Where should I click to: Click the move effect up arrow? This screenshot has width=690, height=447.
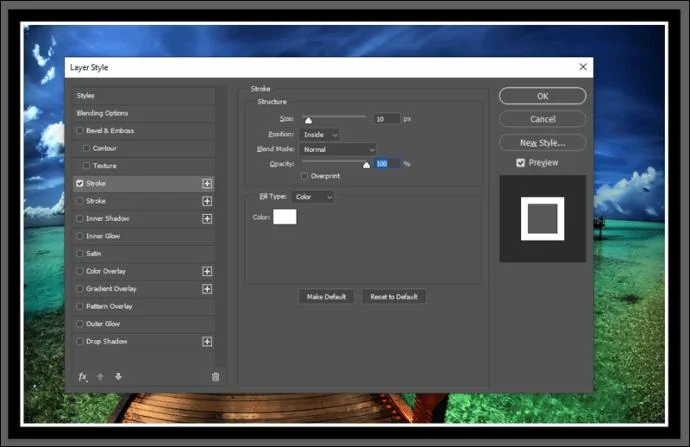(x=100, y=377)
